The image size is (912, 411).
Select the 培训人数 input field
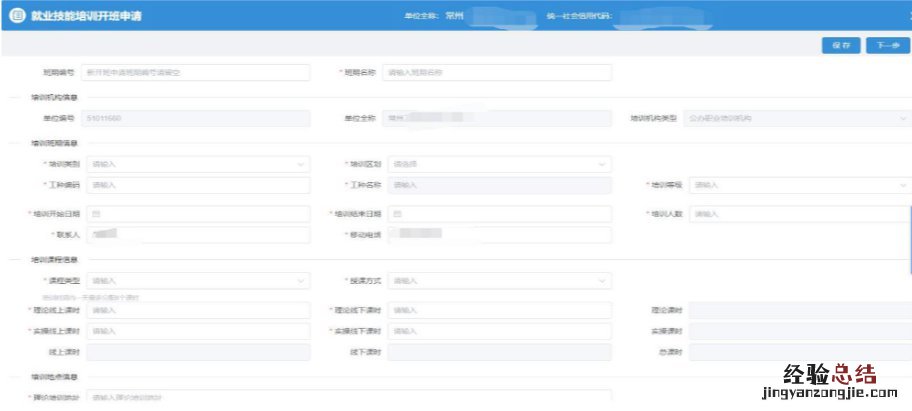tap(799, 214)
